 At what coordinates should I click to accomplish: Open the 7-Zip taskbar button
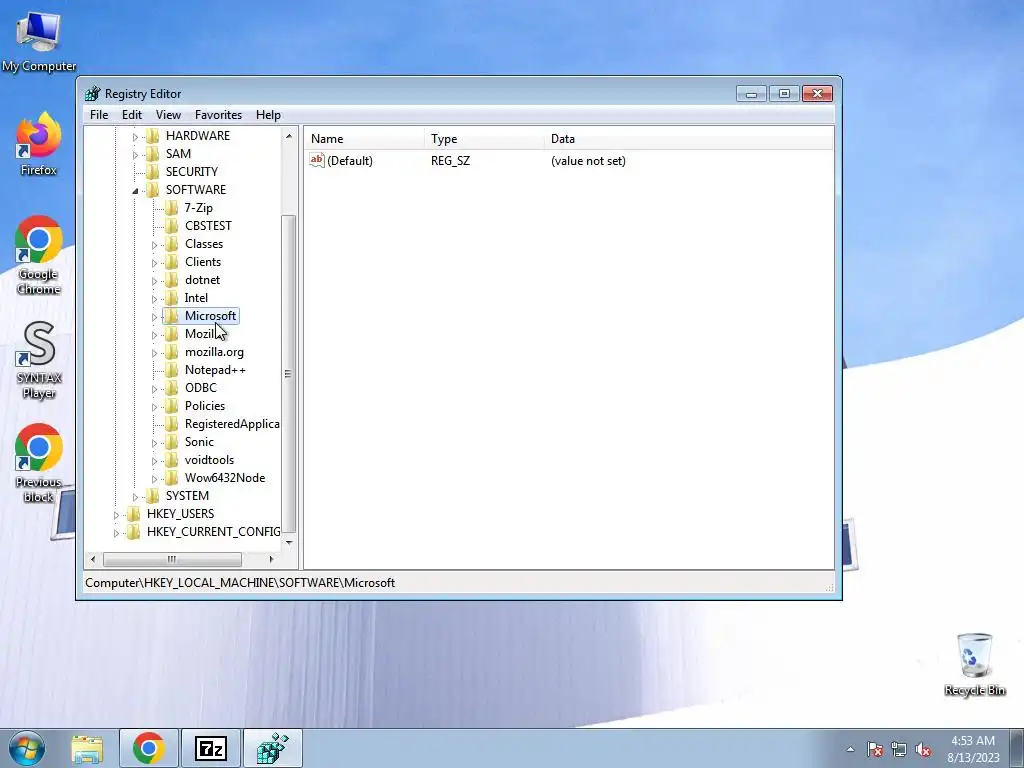click(211, 749)
